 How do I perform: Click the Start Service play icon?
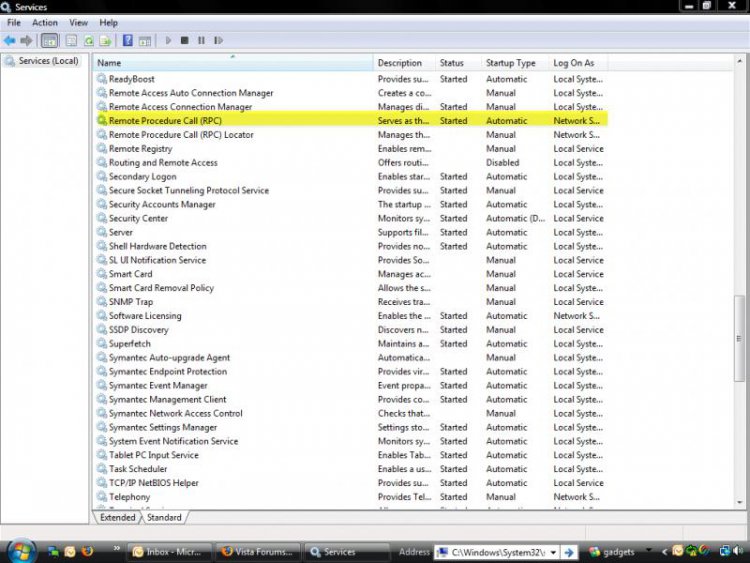click(x=168, y=41)
